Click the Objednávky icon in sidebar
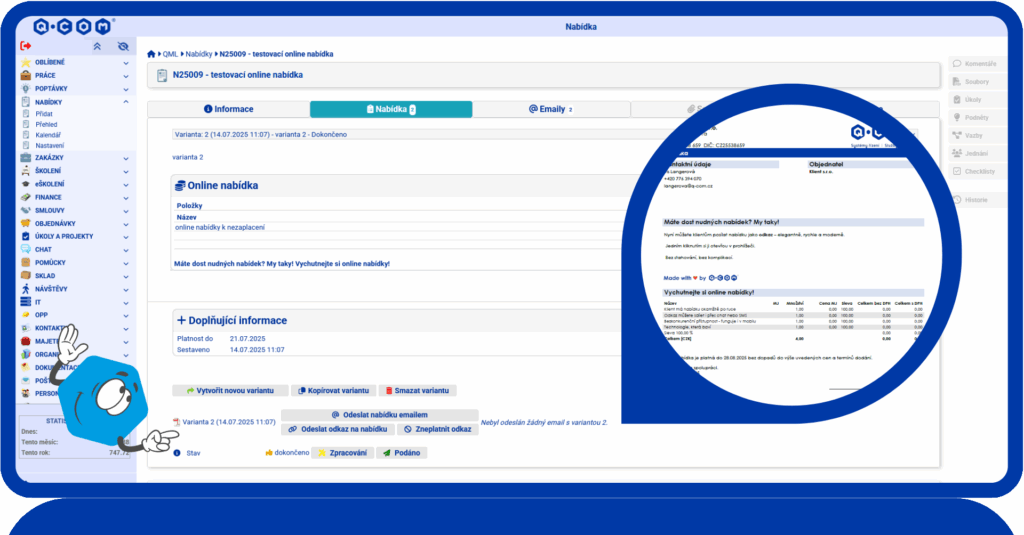The image size is (1024, 535). pos(25,223)
